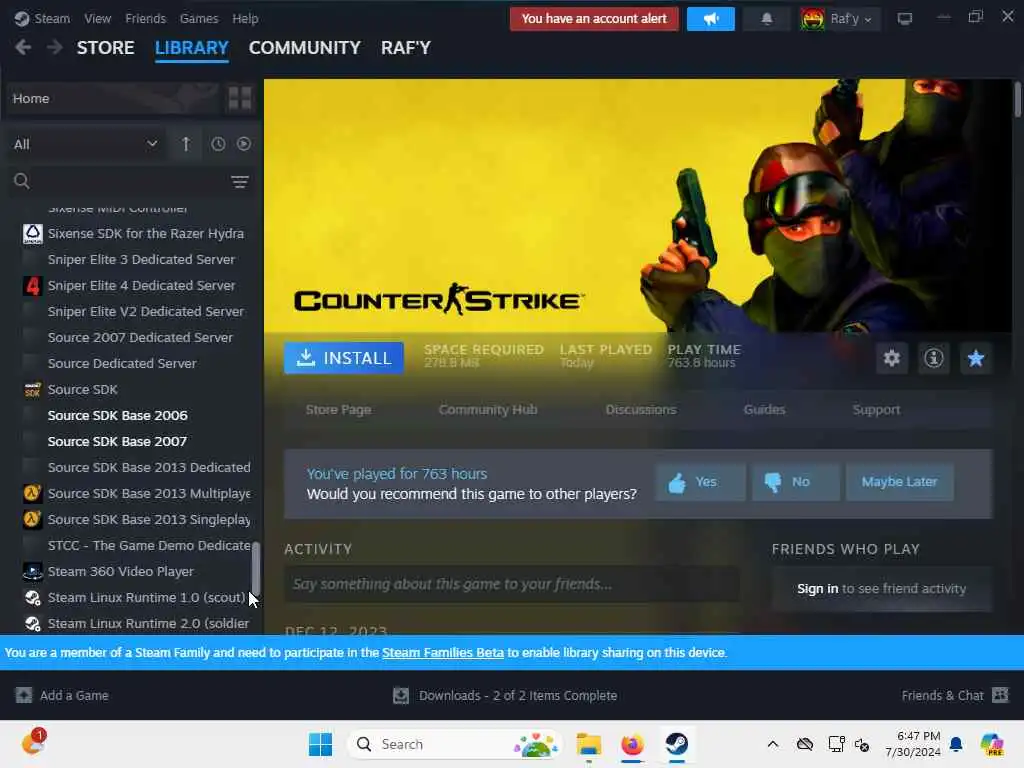Switch to the collections grid view icon
Viewport: 1024px width, 768px height.
click(240, 98)
